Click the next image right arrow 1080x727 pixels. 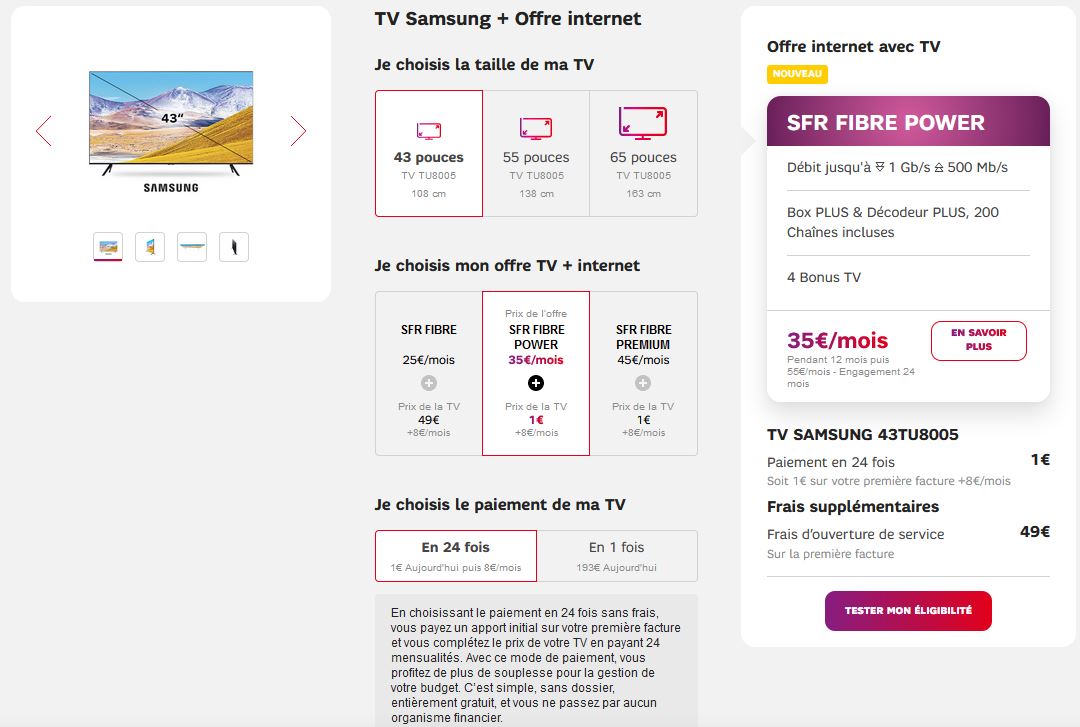298,131
